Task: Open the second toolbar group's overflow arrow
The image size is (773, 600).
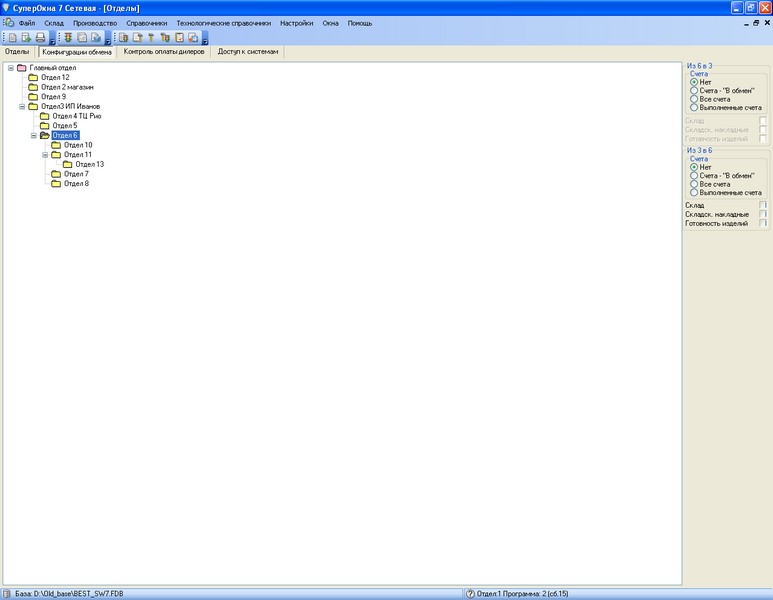Action: pyautogui.click(x=108, y=38)
